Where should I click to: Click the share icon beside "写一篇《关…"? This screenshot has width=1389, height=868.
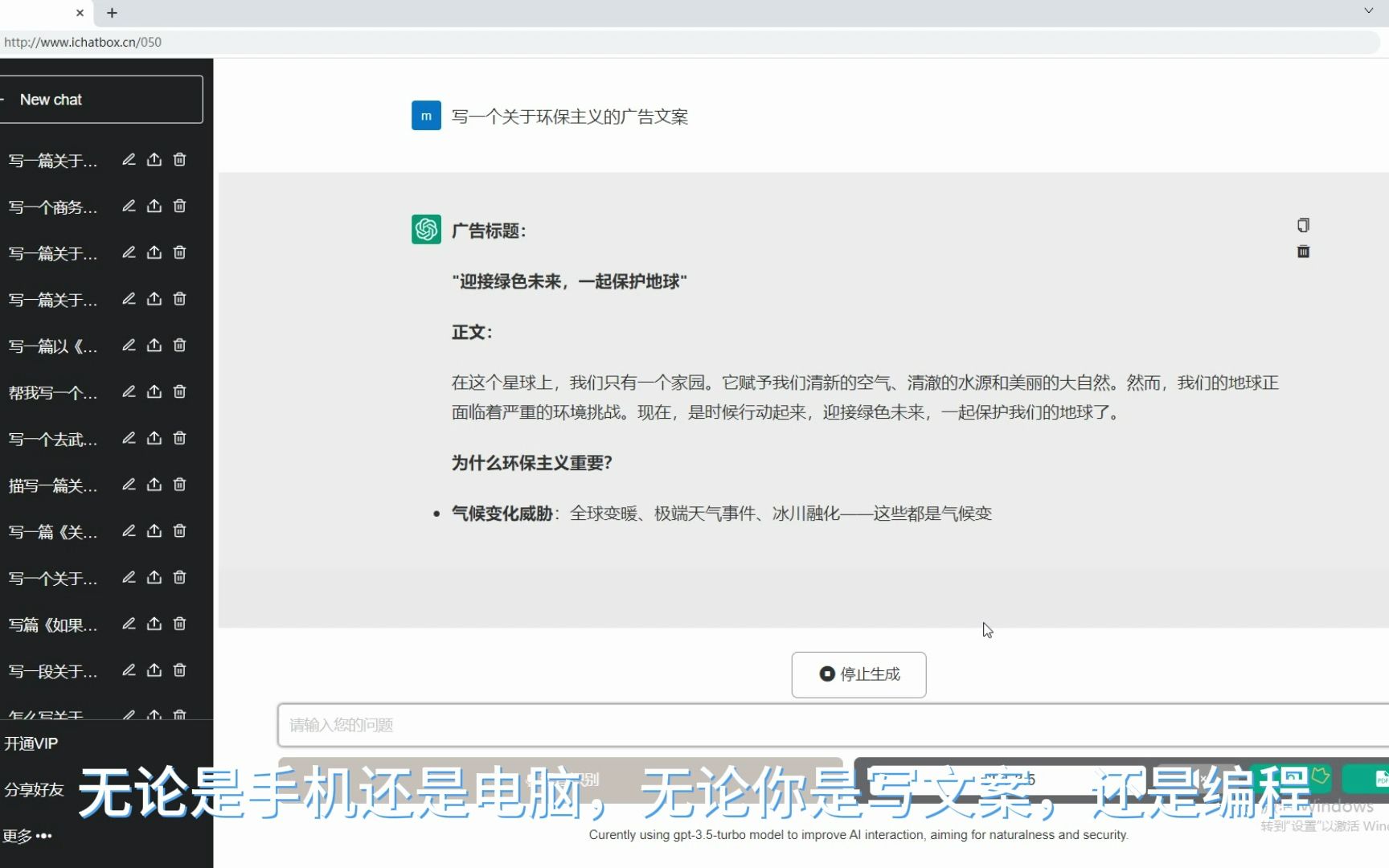[x=154, y=530]
